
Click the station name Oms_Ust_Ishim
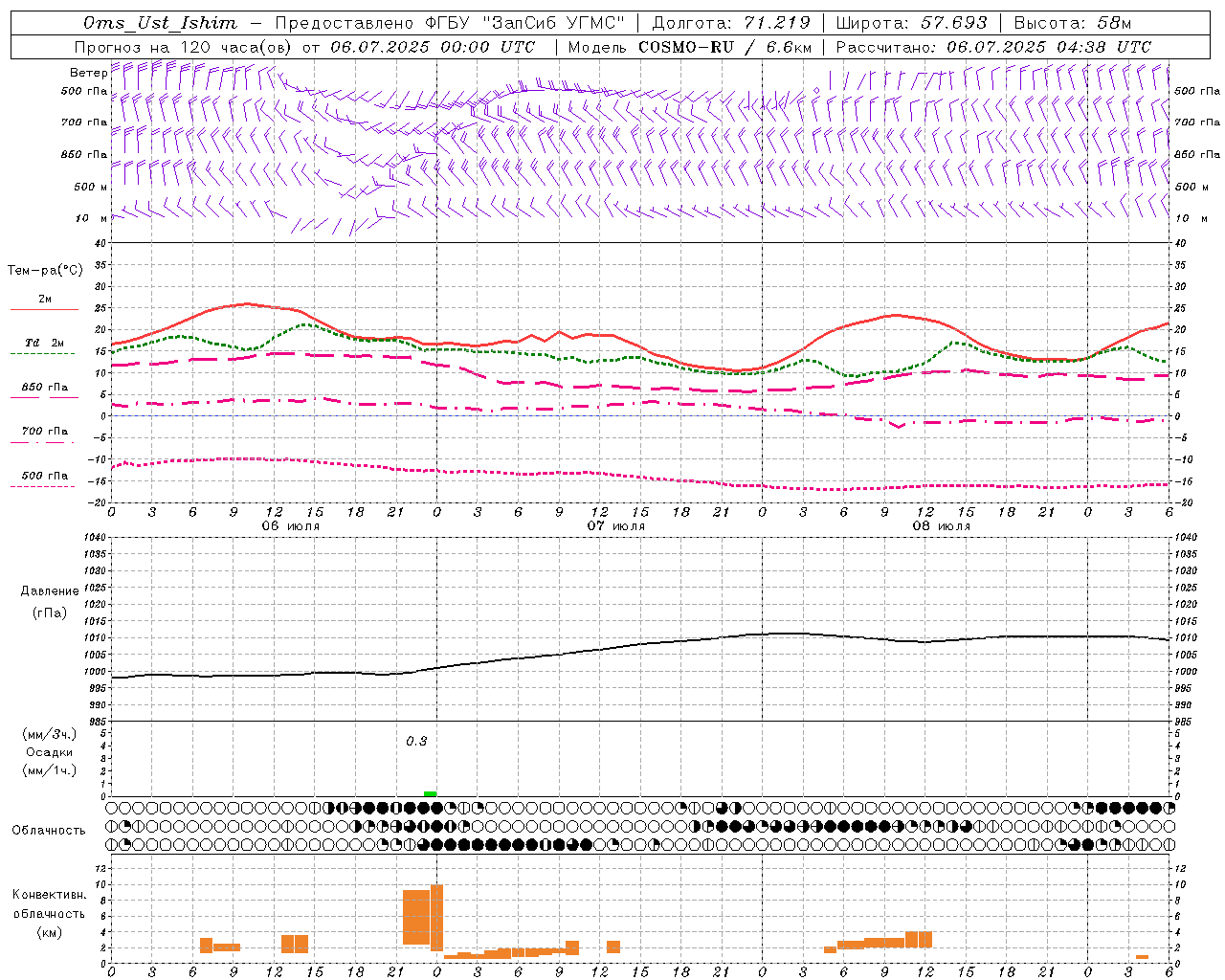point(160,23)
